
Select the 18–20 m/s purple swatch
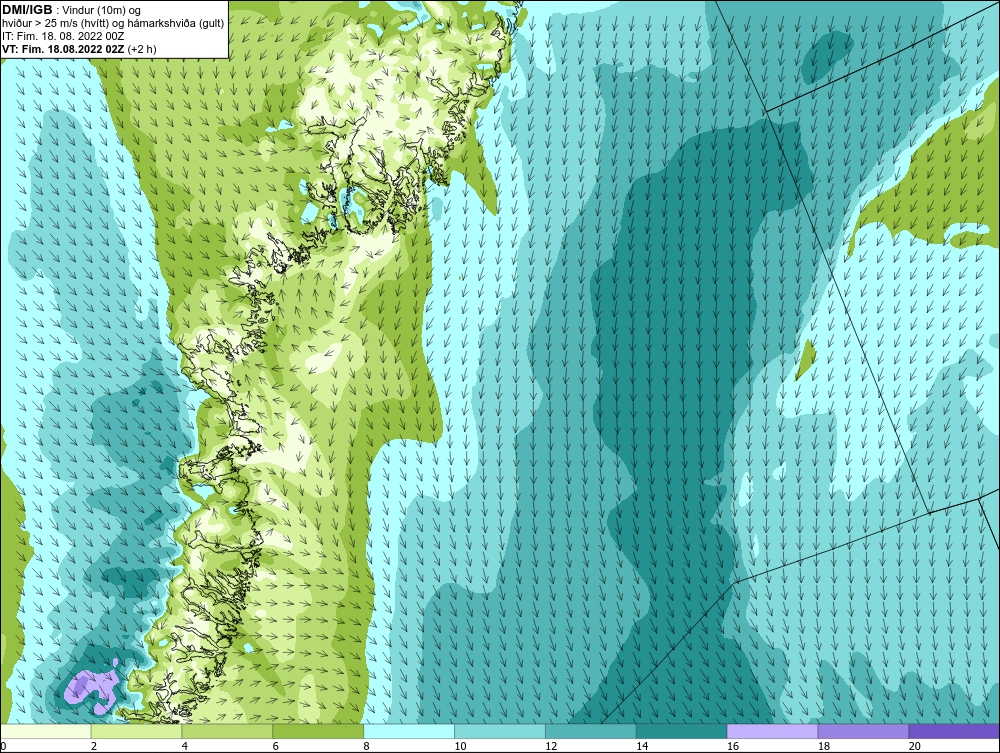(x=864, y=731)
